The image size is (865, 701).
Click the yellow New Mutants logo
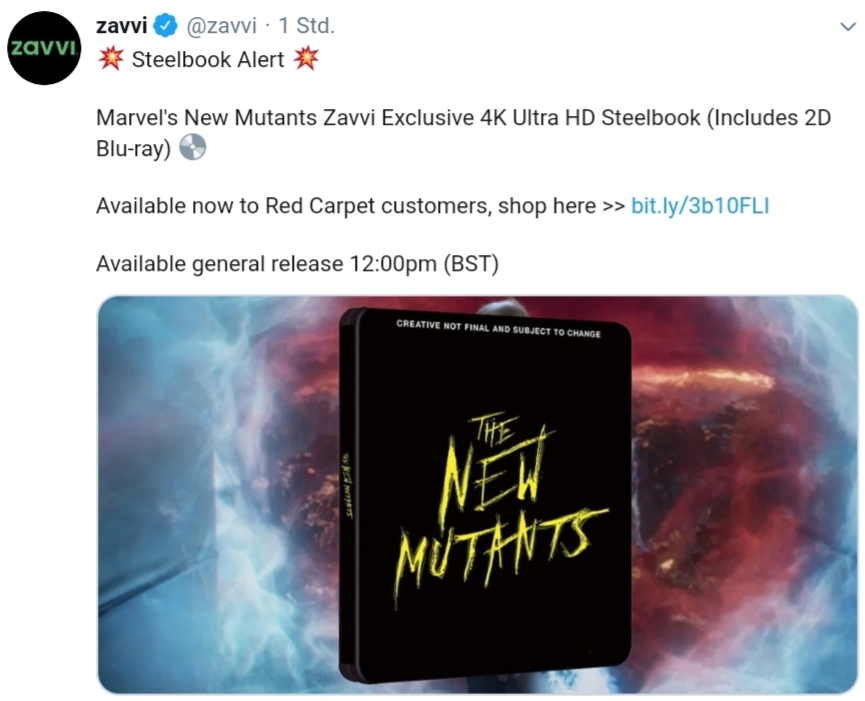(502, 507)
